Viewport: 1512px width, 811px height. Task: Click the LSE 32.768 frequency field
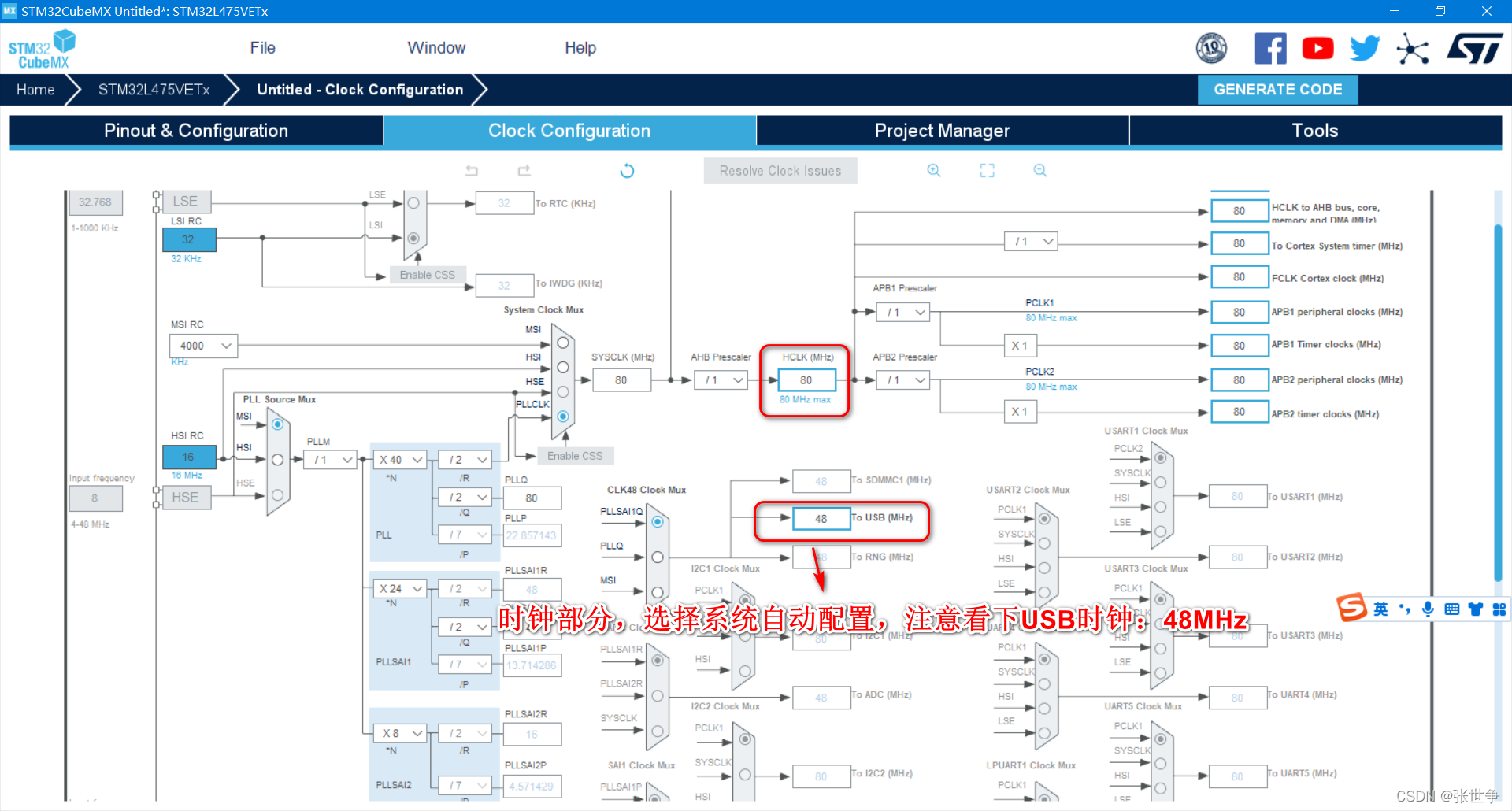point(94,202)
